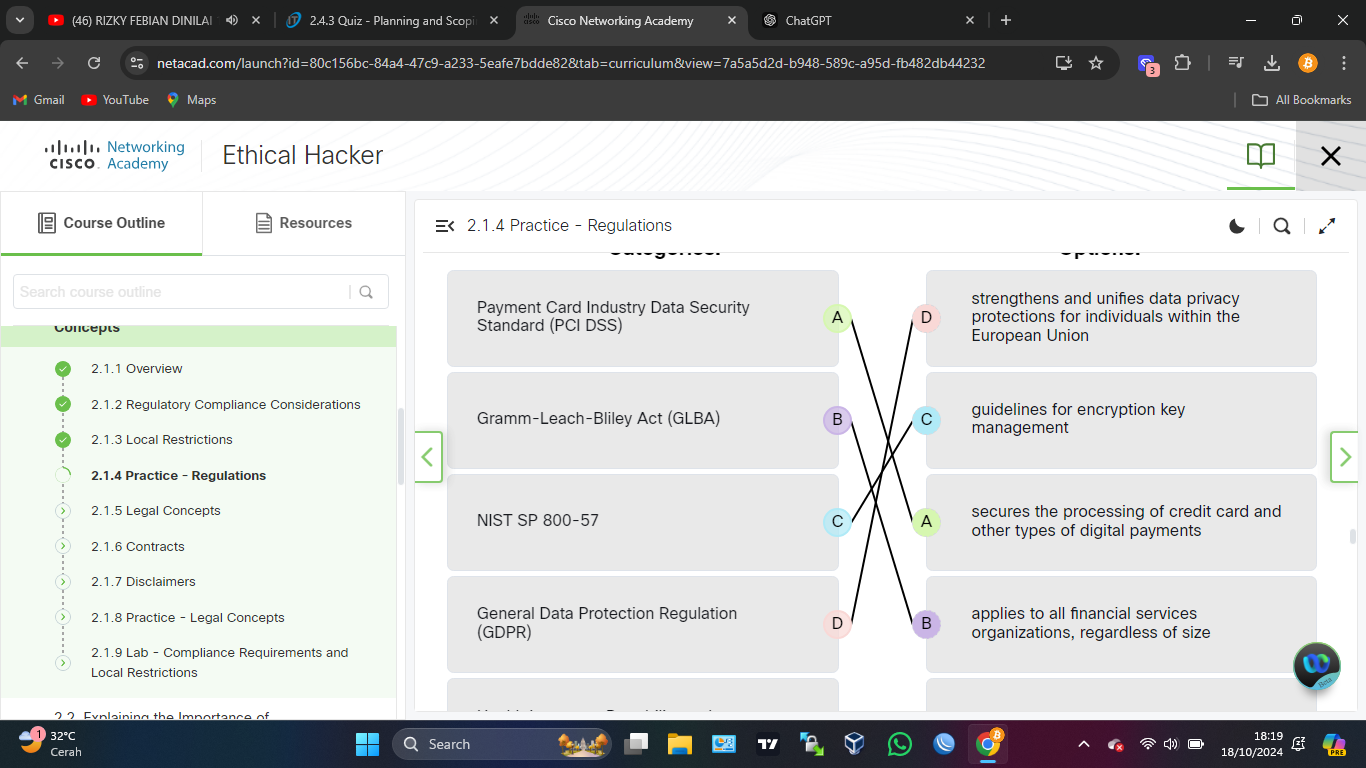Click the Gramm-Leach-Bliley Act category card
Image resolution: width=1366 pixels, height=768 pixels.
click(642, 420)
